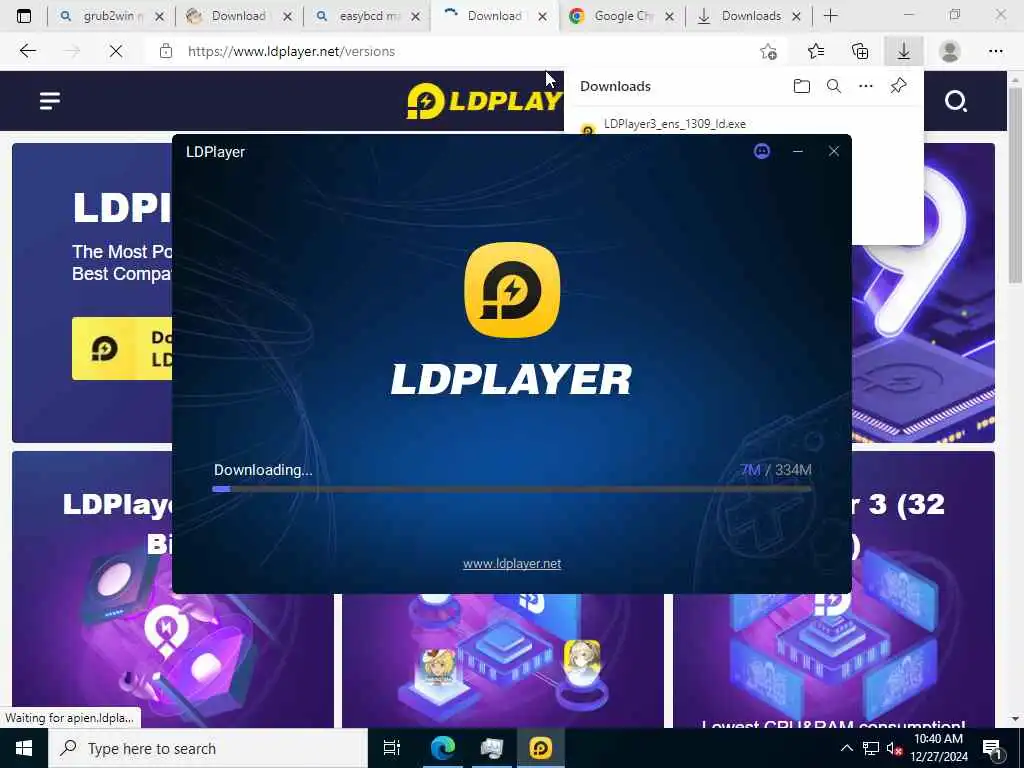Click the taskbar search box

point(208,748)
